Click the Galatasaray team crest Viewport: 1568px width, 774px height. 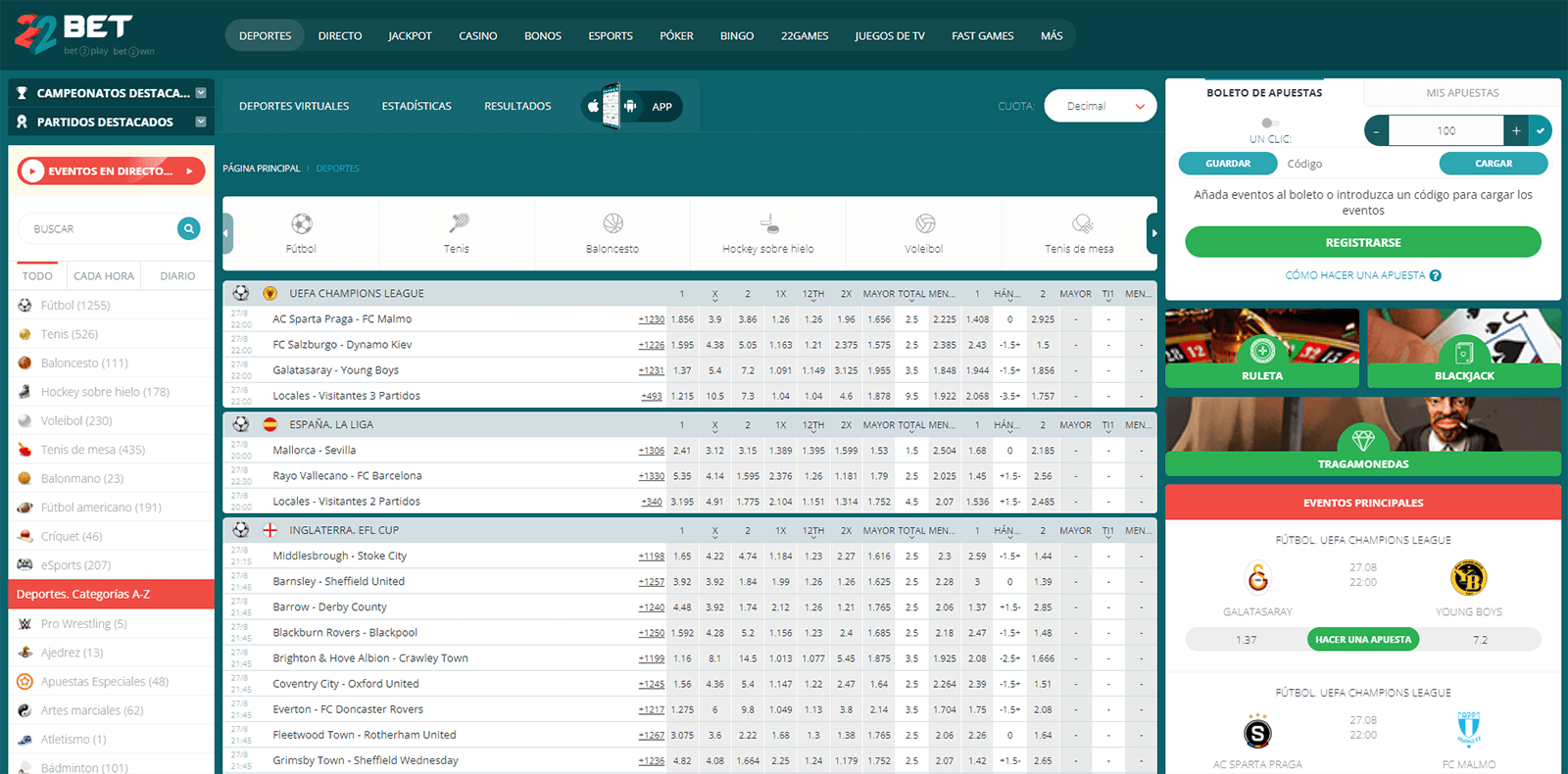1257,578
